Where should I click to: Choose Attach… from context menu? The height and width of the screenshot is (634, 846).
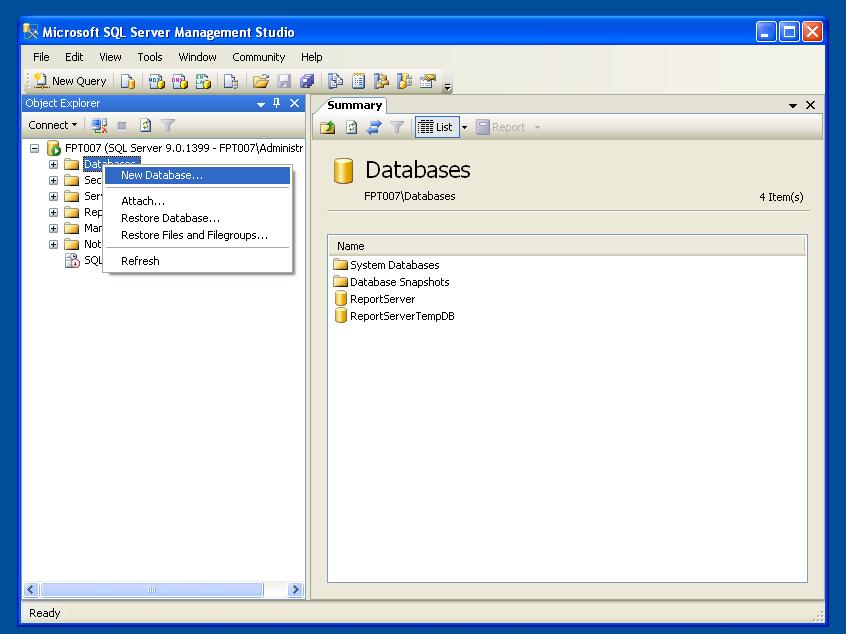click(x=197, y=201)
